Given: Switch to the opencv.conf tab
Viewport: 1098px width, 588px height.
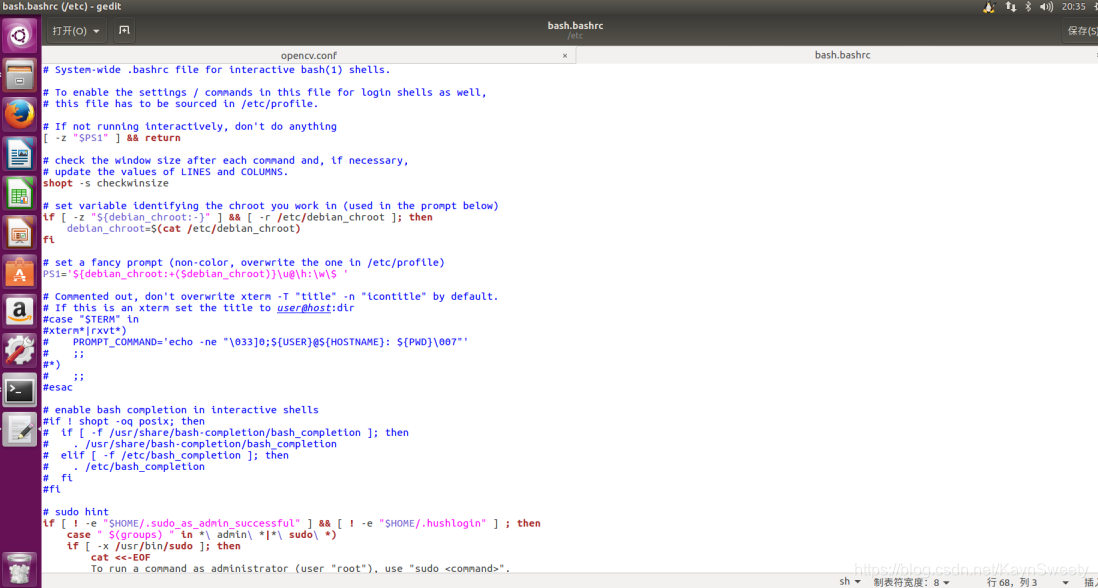Looking at the screenshot, I should click(x=309, y=55).
